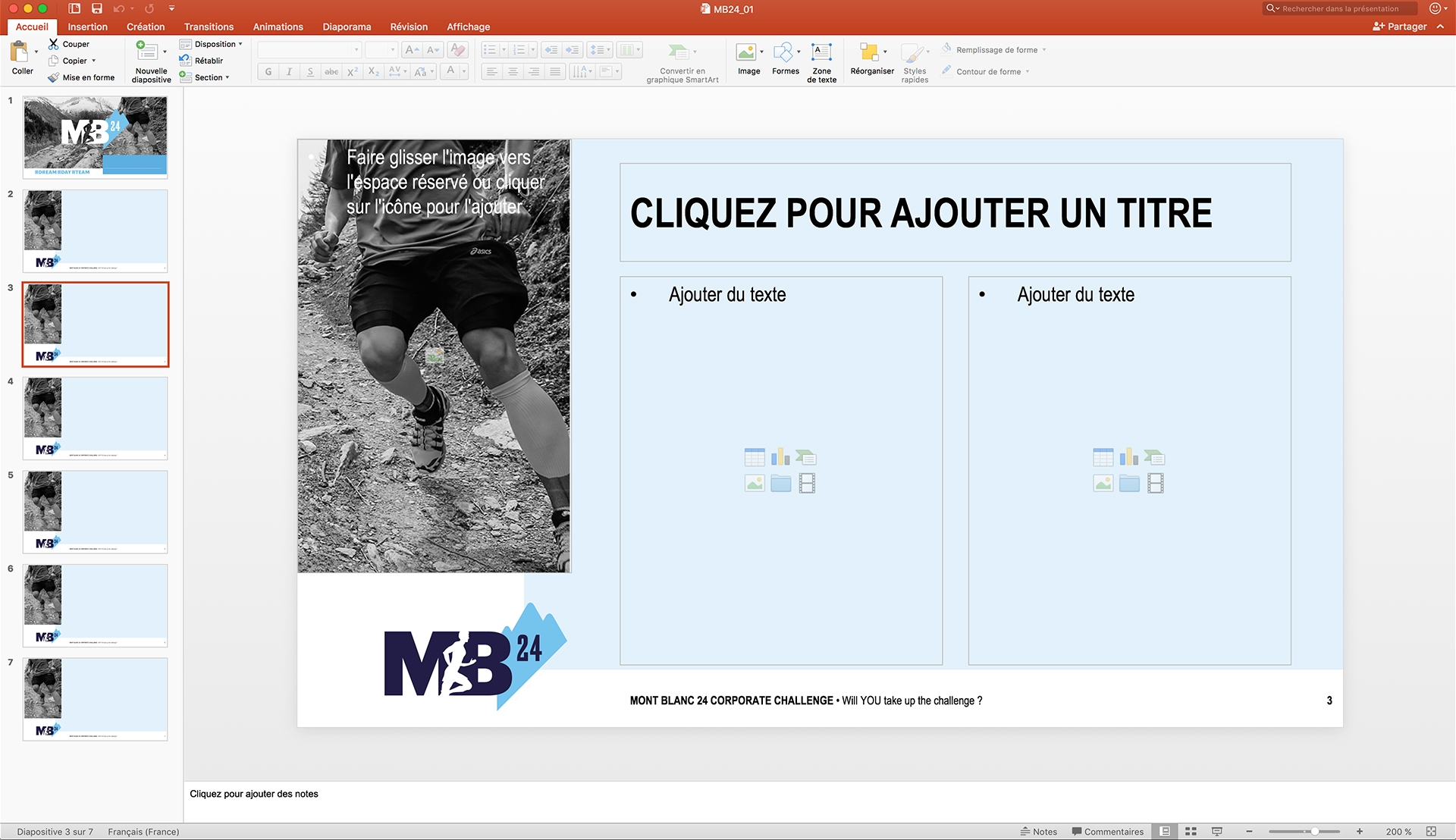Toggle bold G formatting
1456x840 pixels.
[268, 71]
